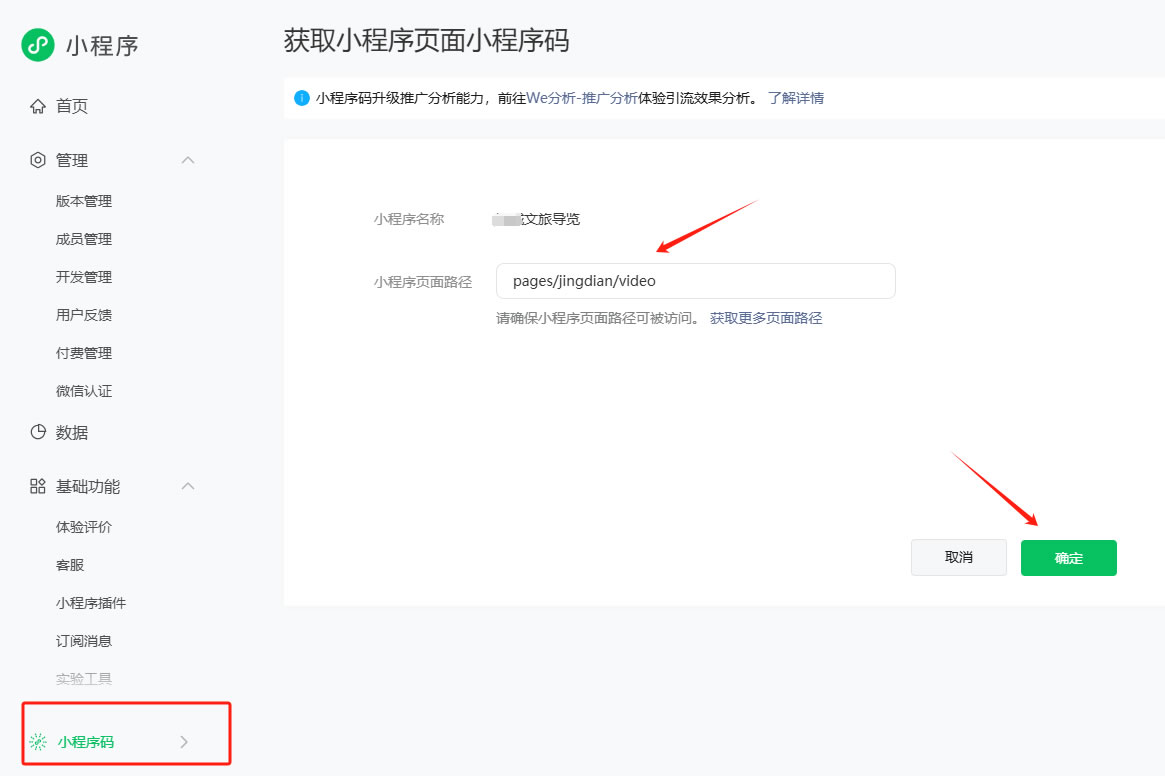Click the 请确保小程序页面路径可被访问 hint text
1165x776 pixels.
pyautogui.click(x=597, y=318)
